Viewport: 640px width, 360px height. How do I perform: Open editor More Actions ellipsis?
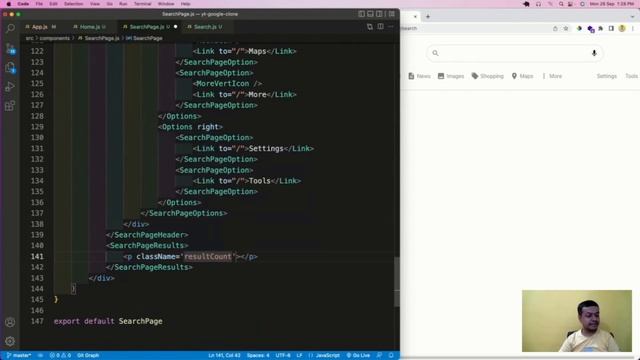coord(391,27)
